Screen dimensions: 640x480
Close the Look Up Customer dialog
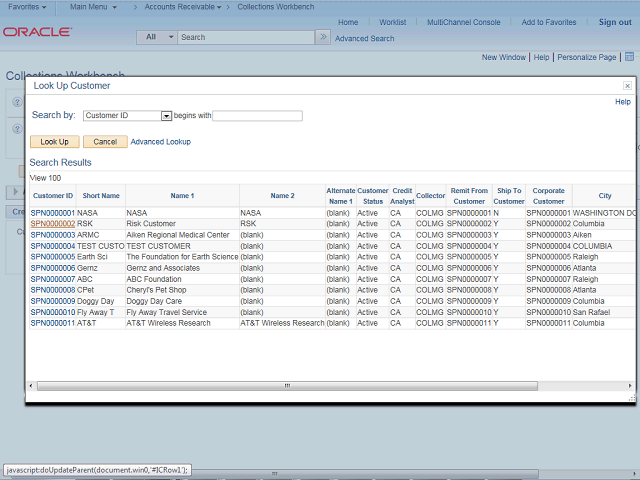(x=627, y=87)
